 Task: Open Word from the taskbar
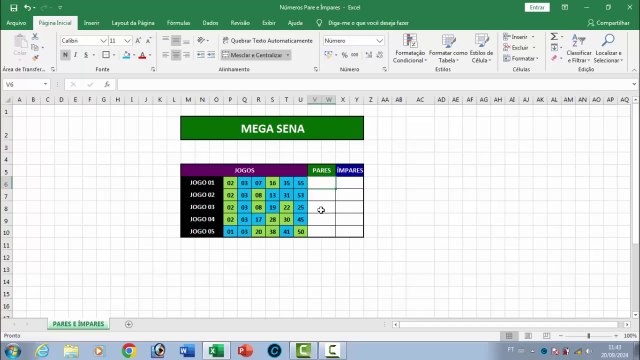pyautogui.click(x=187, y=351)
